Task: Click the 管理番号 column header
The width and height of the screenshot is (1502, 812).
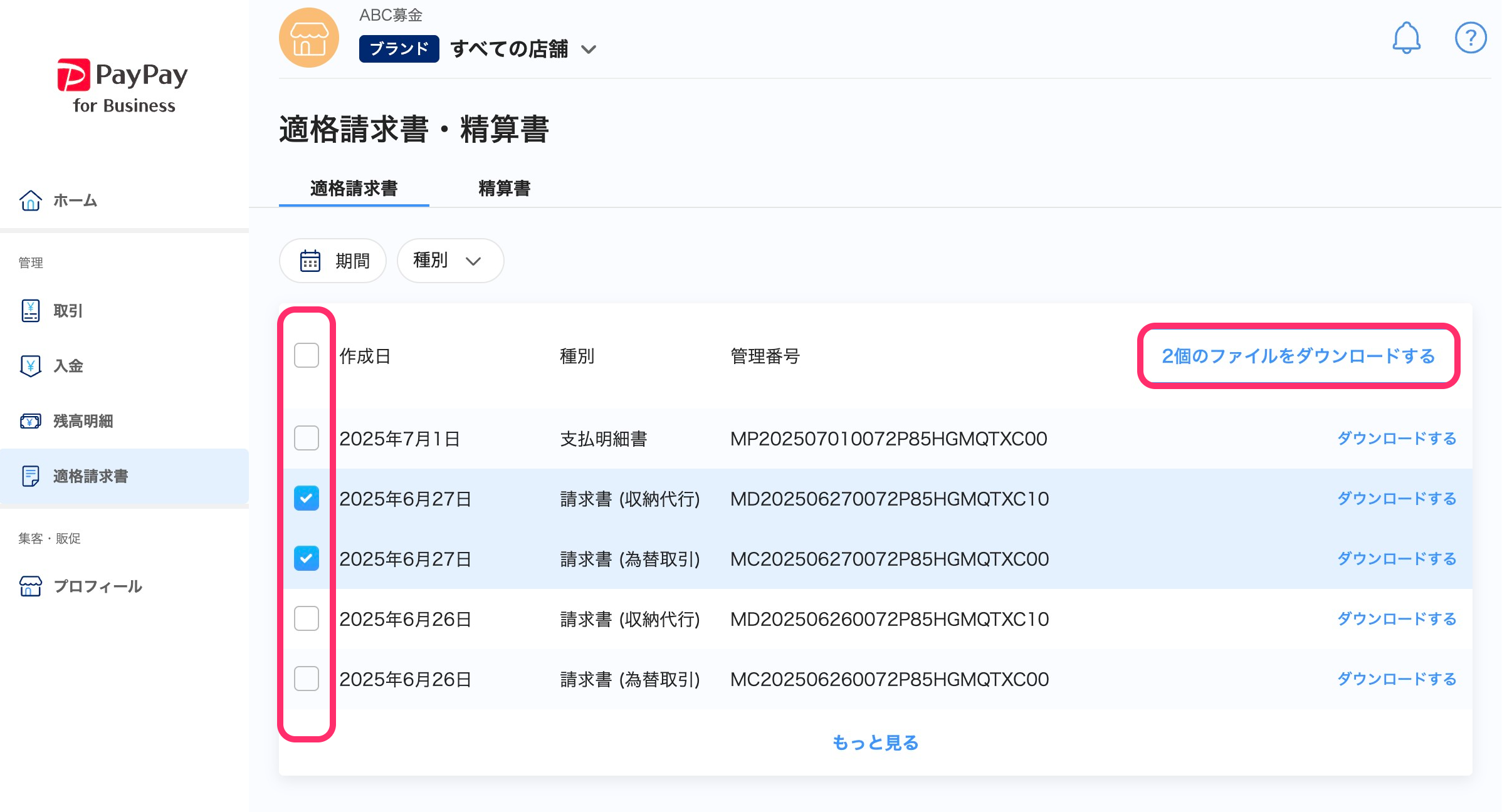Action: coord(765,356)
